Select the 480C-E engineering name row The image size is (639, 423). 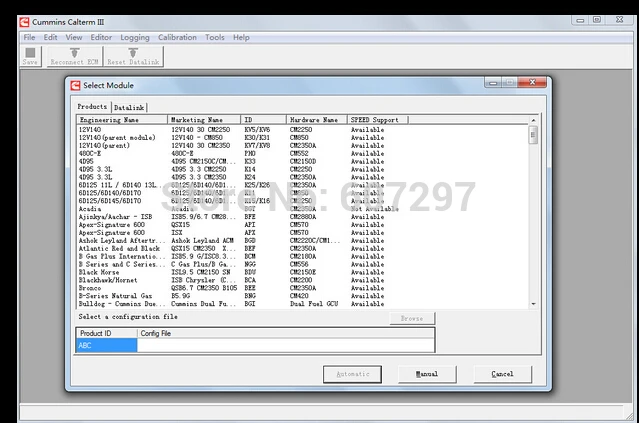click(304, 154)
